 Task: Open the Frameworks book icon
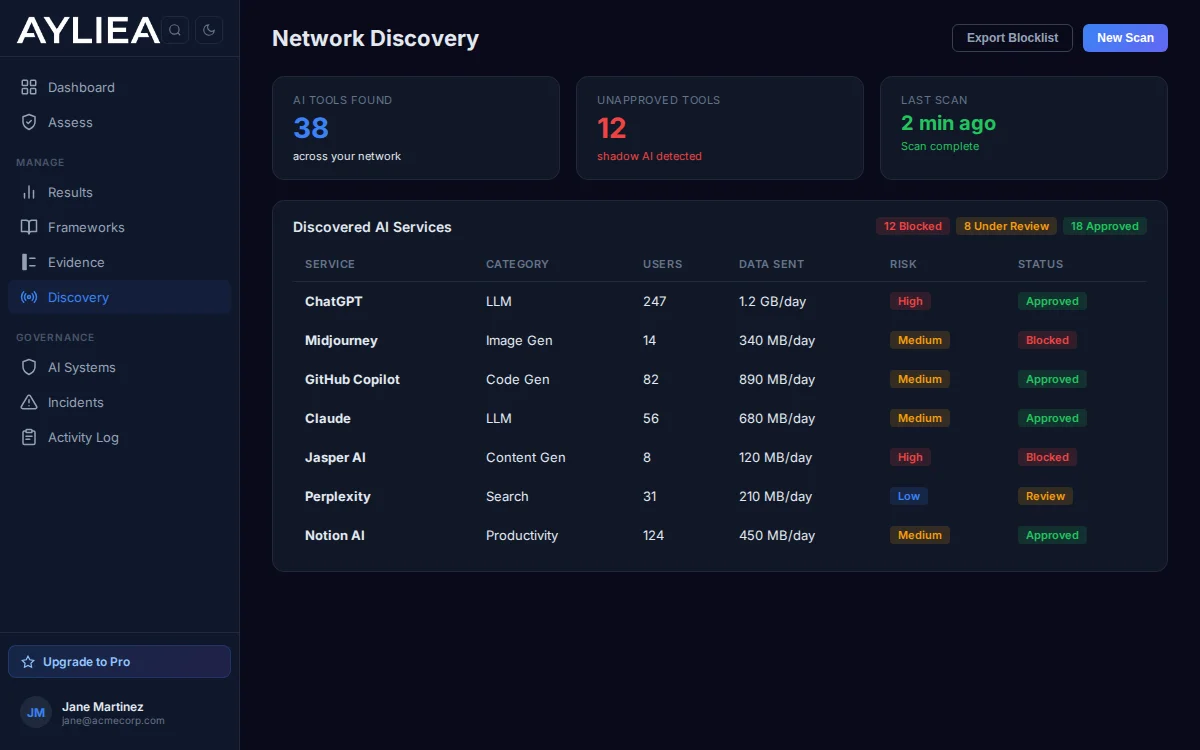tap(27, 227)
